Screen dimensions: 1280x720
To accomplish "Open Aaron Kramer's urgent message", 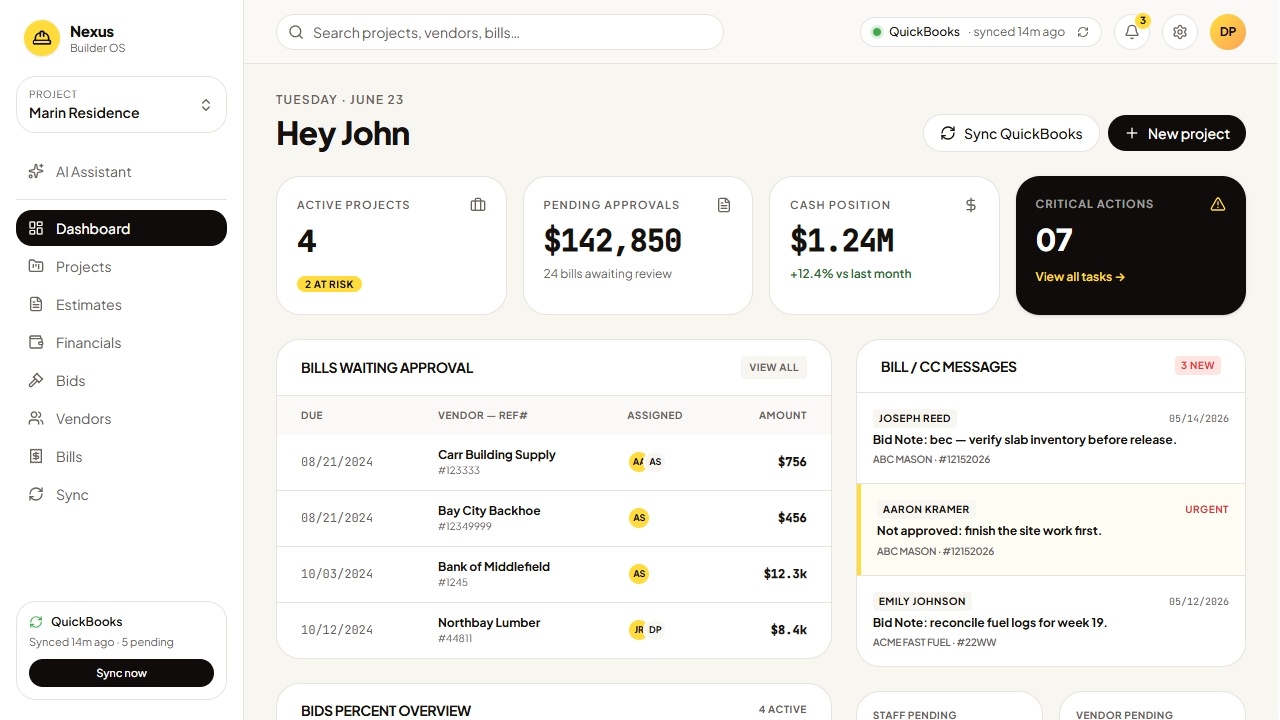I will point(1051,530).
